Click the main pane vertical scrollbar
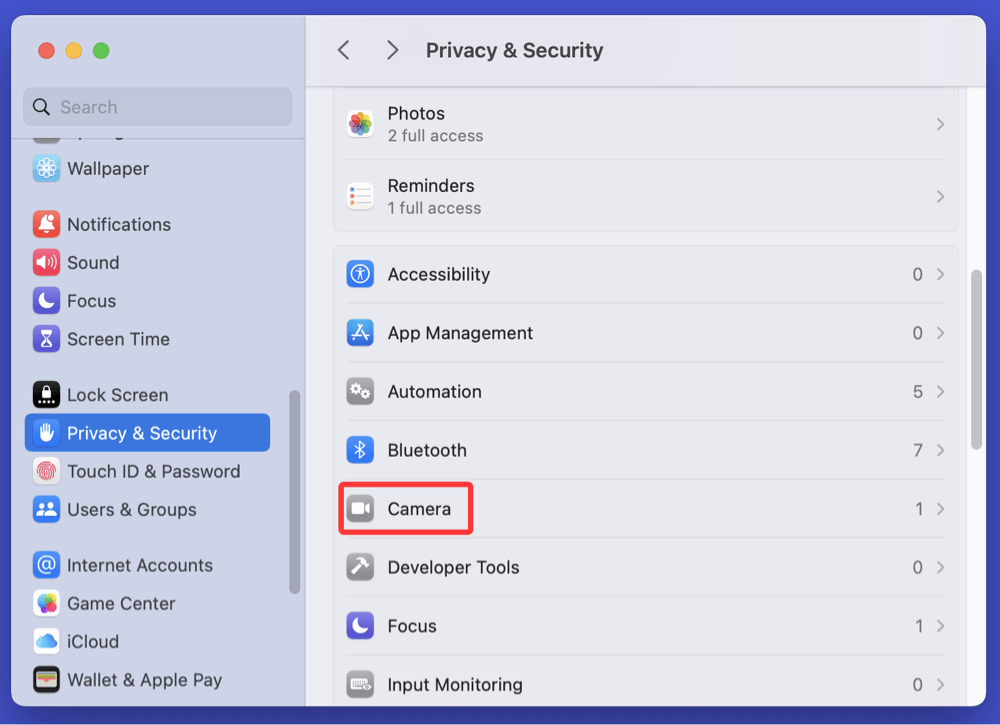This screenshot has width=1000, height=725. [977, 358]
